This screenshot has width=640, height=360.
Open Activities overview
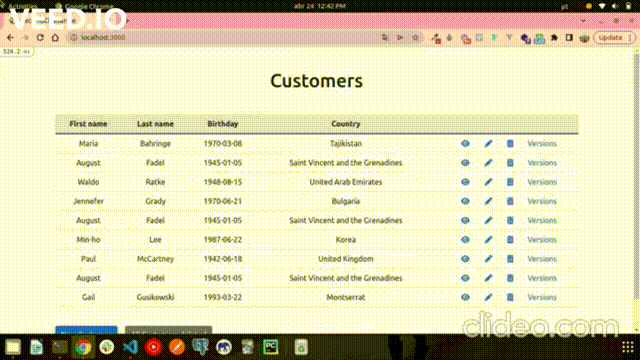pyautogui.click(x=22, y=6)
